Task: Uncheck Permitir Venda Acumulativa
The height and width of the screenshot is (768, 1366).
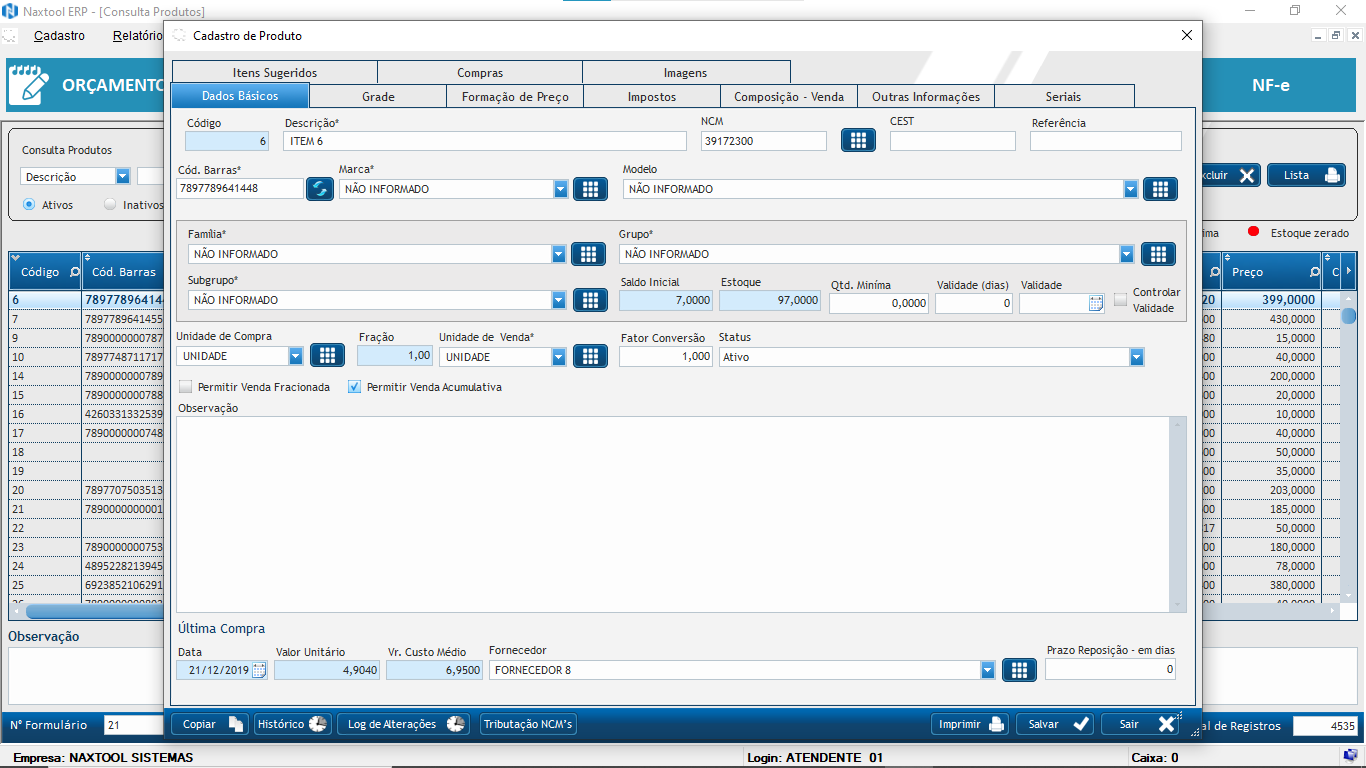Action: coord(354,387)
